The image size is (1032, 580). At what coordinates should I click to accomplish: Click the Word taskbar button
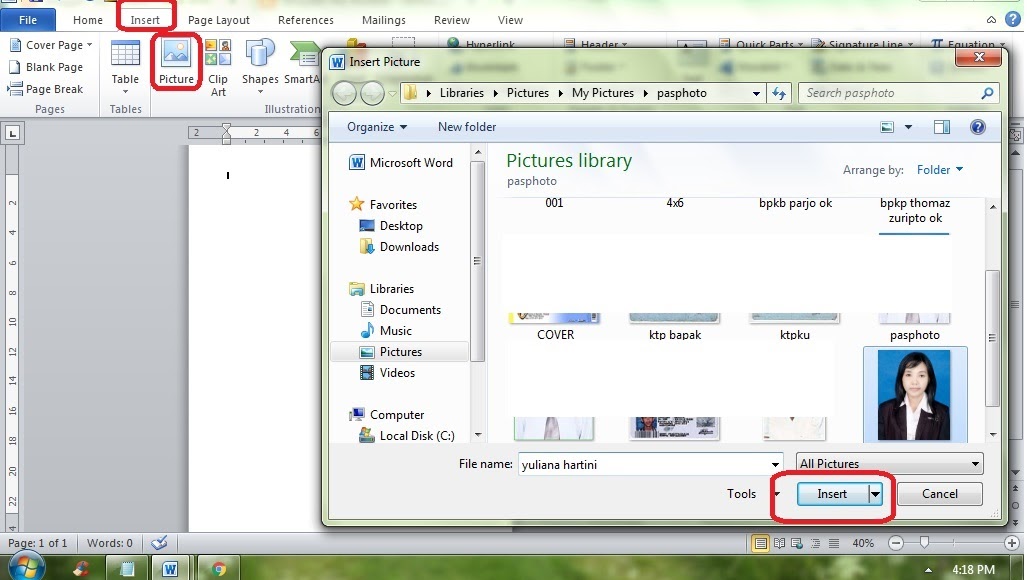pos(170,569)
